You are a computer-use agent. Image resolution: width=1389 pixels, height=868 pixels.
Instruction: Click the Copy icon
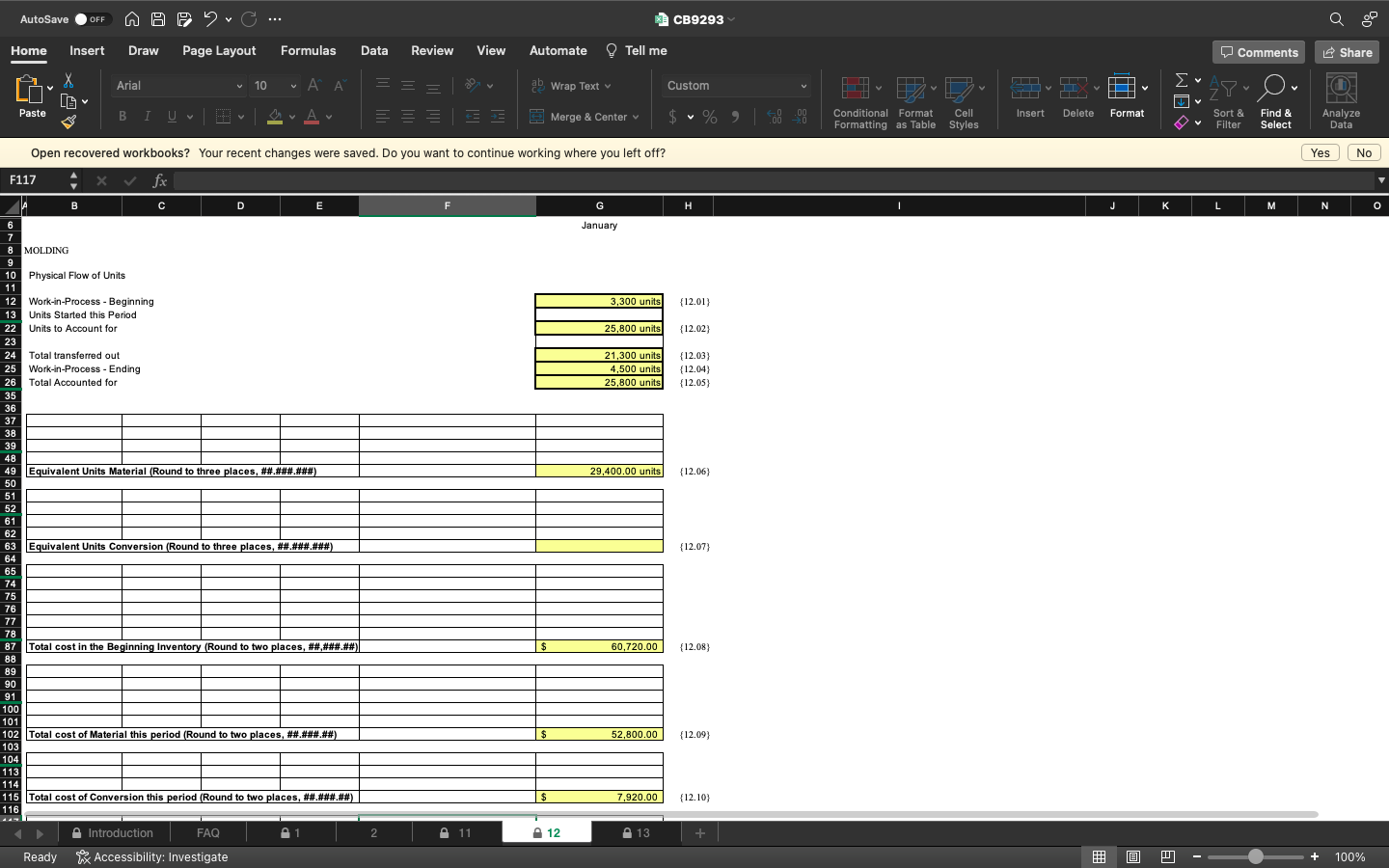[68, 101]
